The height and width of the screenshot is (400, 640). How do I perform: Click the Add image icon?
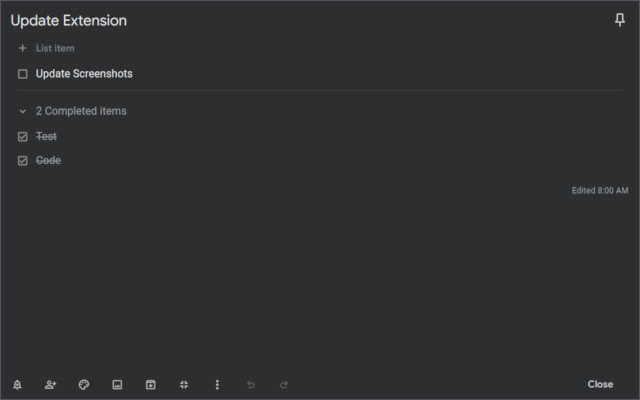point(117,384)
